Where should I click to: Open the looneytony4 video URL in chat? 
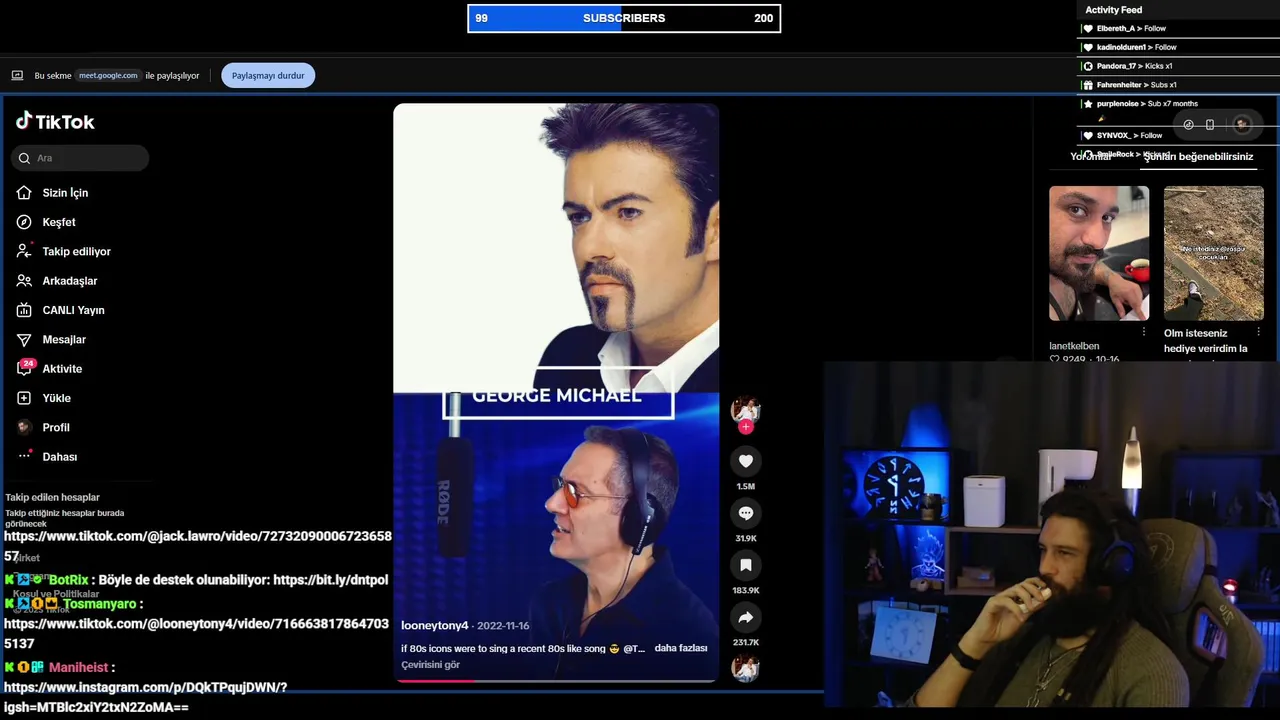pyautogui.click(x=196, y=634)
